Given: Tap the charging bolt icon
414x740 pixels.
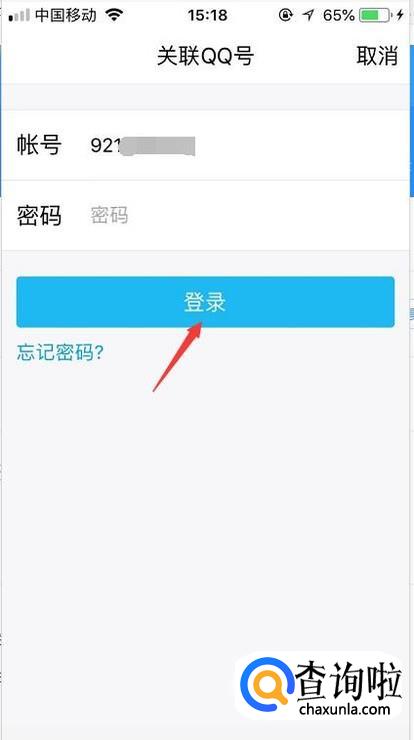Looking at the screenshot, I should coord(400,16).
